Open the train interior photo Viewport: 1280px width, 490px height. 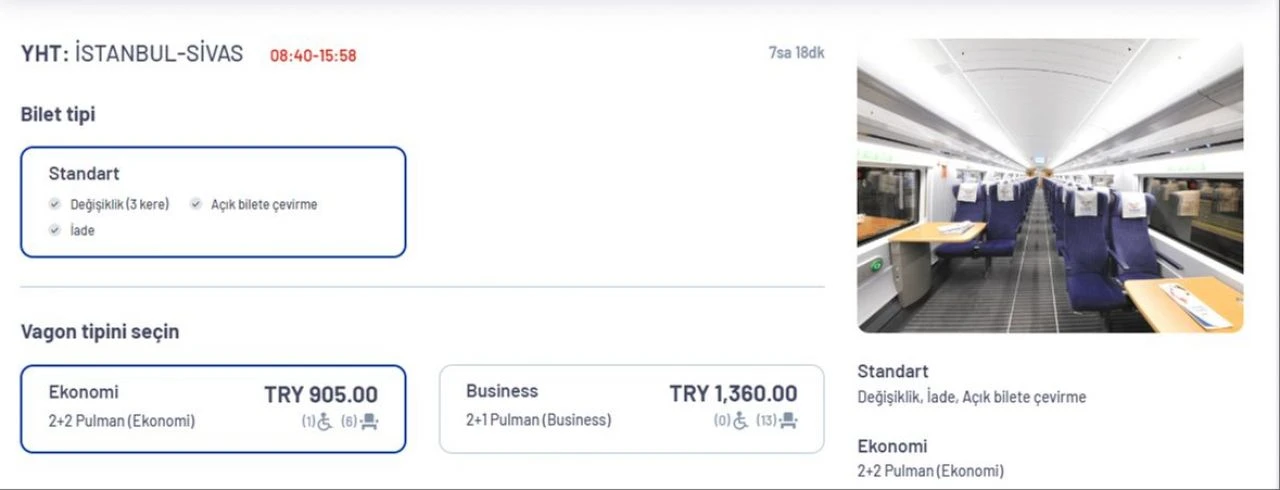pos(1050,186)
